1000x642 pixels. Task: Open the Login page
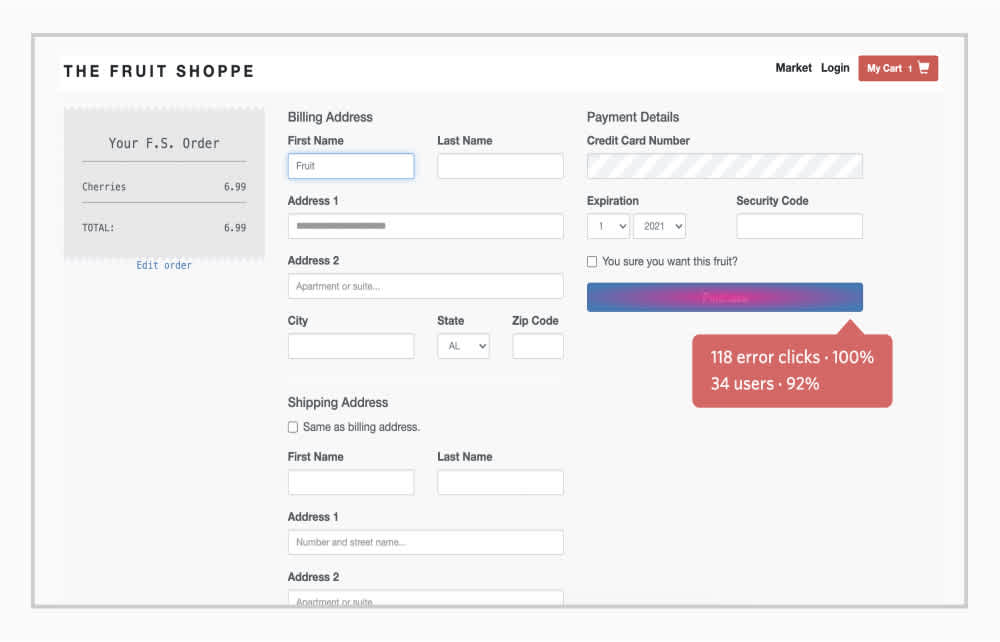tap(835, 68)
